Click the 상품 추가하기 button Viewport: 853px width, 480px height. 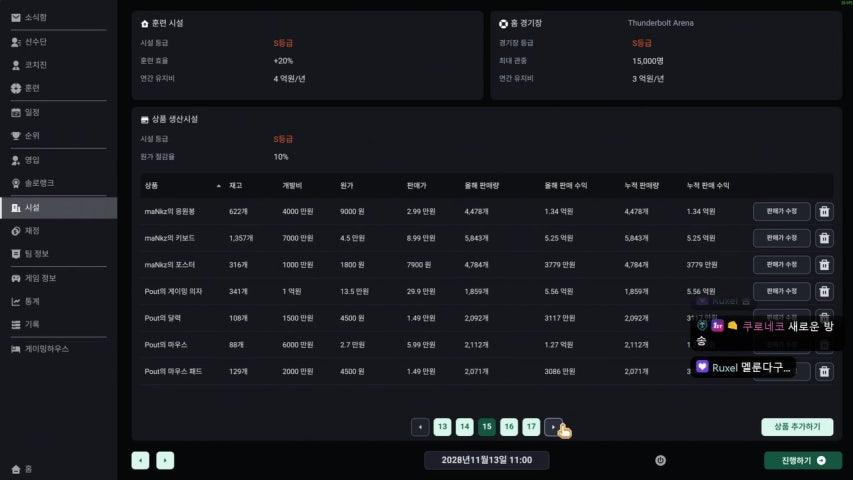pyautogui.click(x=797, y=427)
